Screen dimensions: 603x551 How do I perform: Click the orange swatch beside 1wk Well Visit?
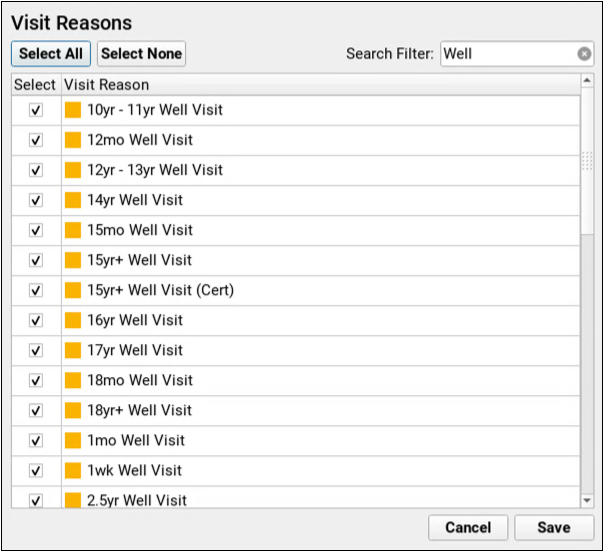tap(73, 470)
